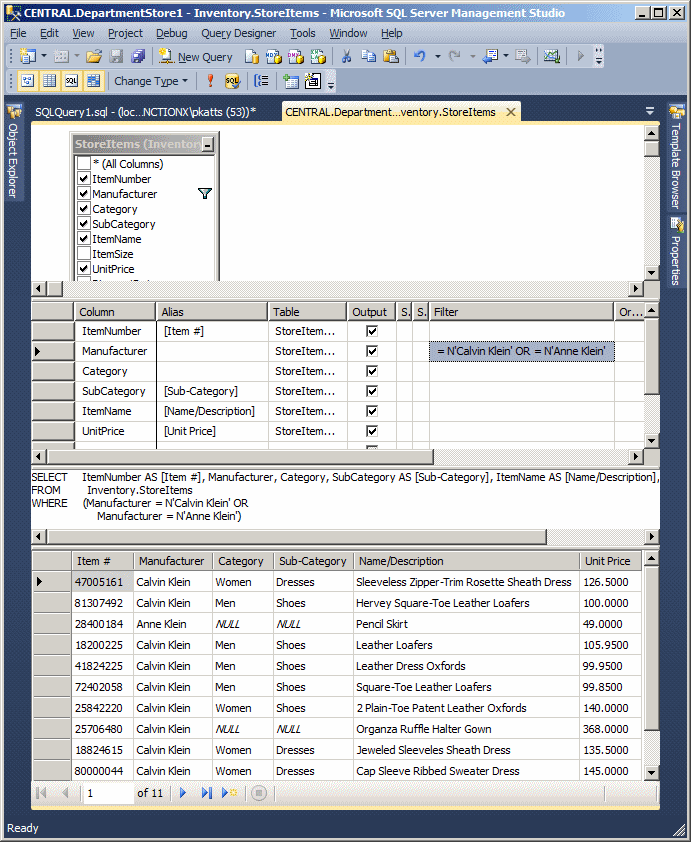Click the XMLA query icon
The image size is (691, 842).
click(318, 56)
